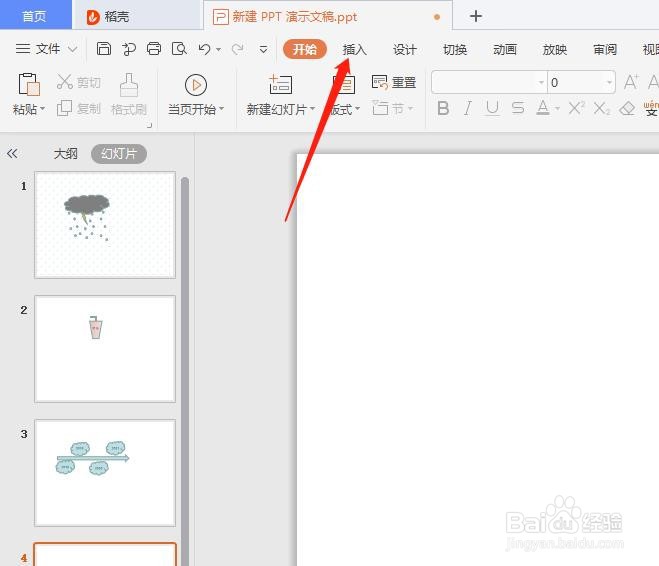Select slide 3 thumbnail with timeline clouds
This screenshot has height=566, width=659.
tap(105, 473)
